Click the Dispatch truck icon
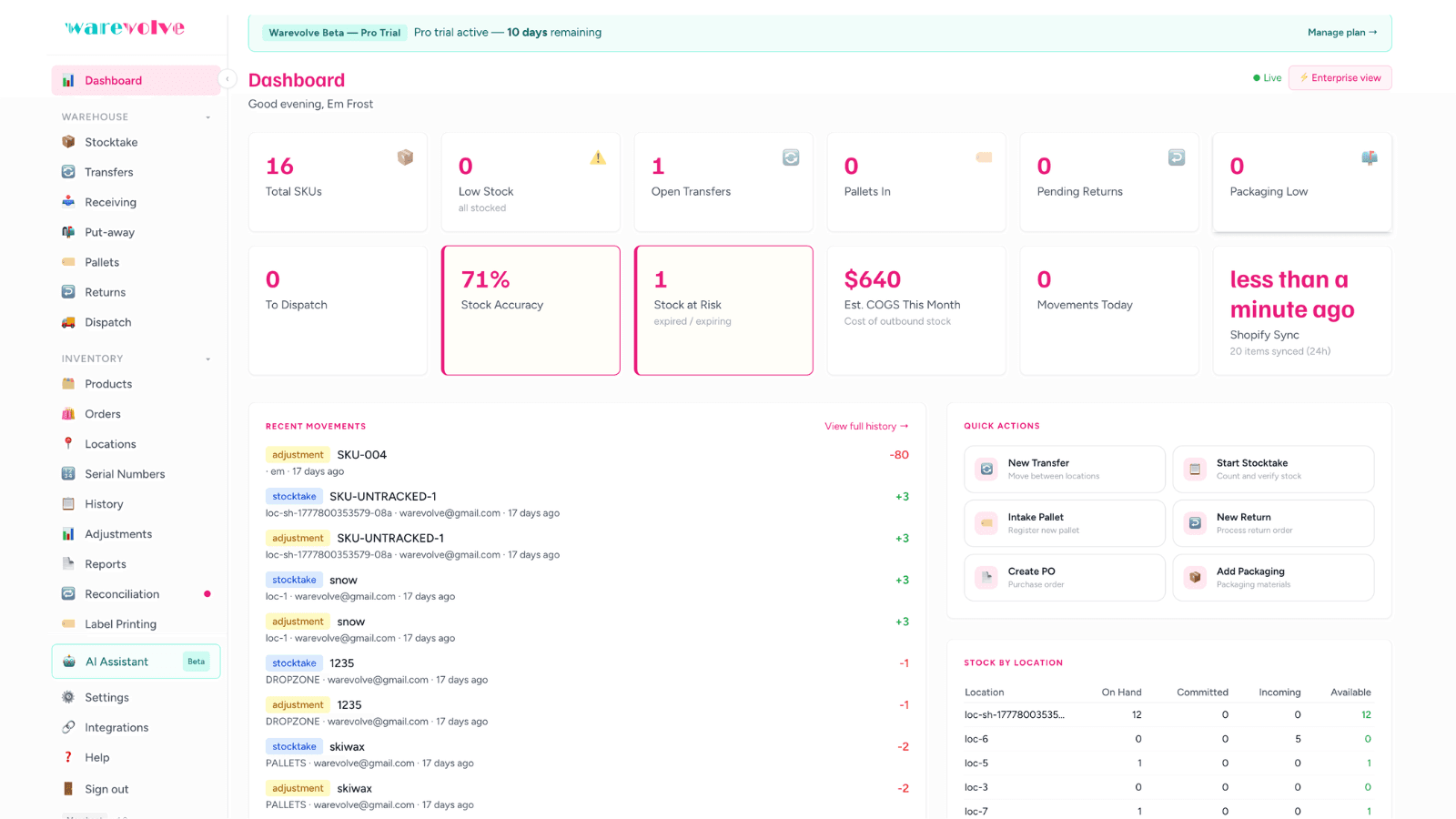The image size is (1456, 819). coord(68,322)
